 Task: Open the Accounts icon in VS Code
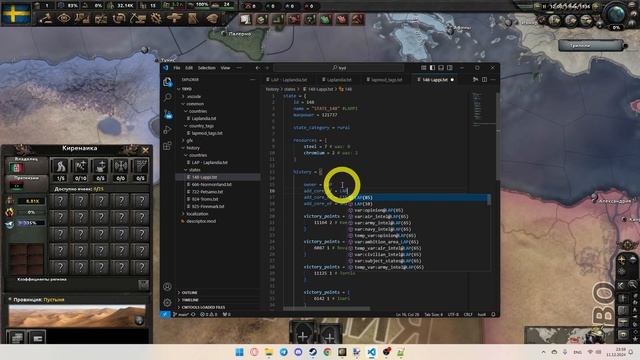click(167, 287)
